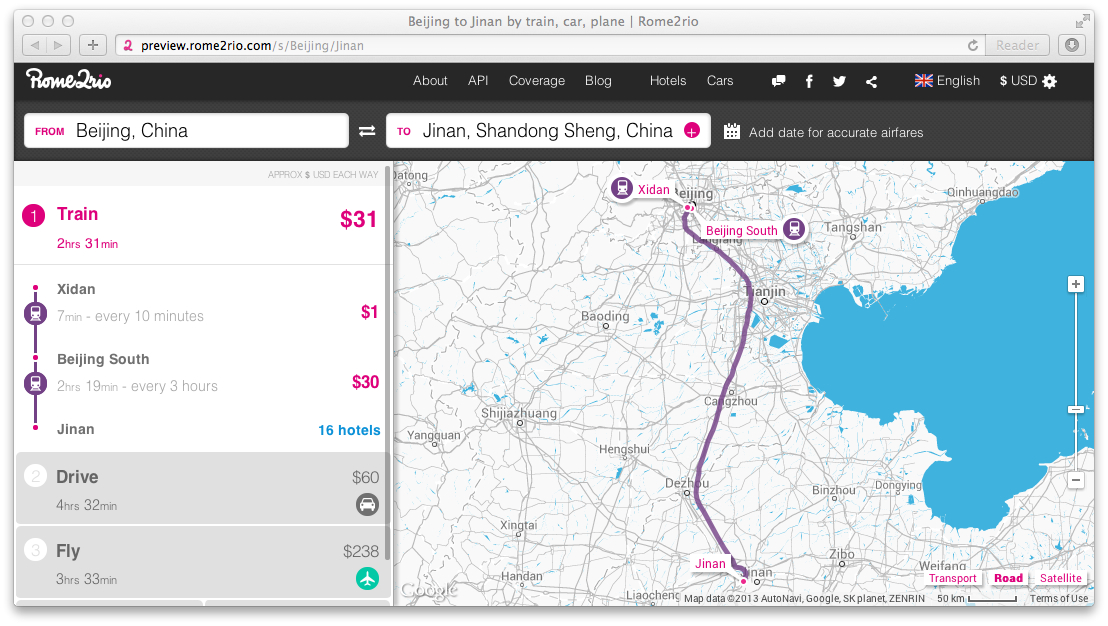This screenshot has width=1108, height=626.
Task: Expand the Drive route option
Action: (x=202, y=489)
